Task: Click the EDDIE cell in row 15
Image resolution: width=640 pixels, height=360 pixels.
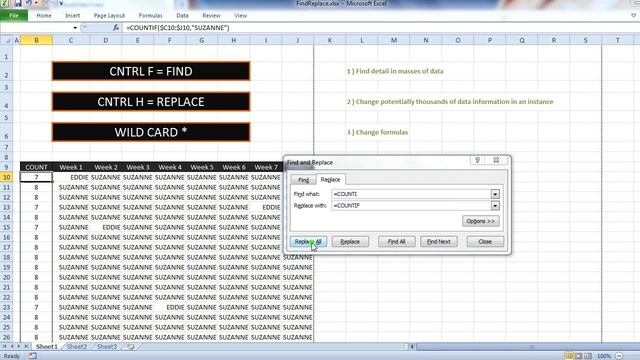Action: coord(106,227)
